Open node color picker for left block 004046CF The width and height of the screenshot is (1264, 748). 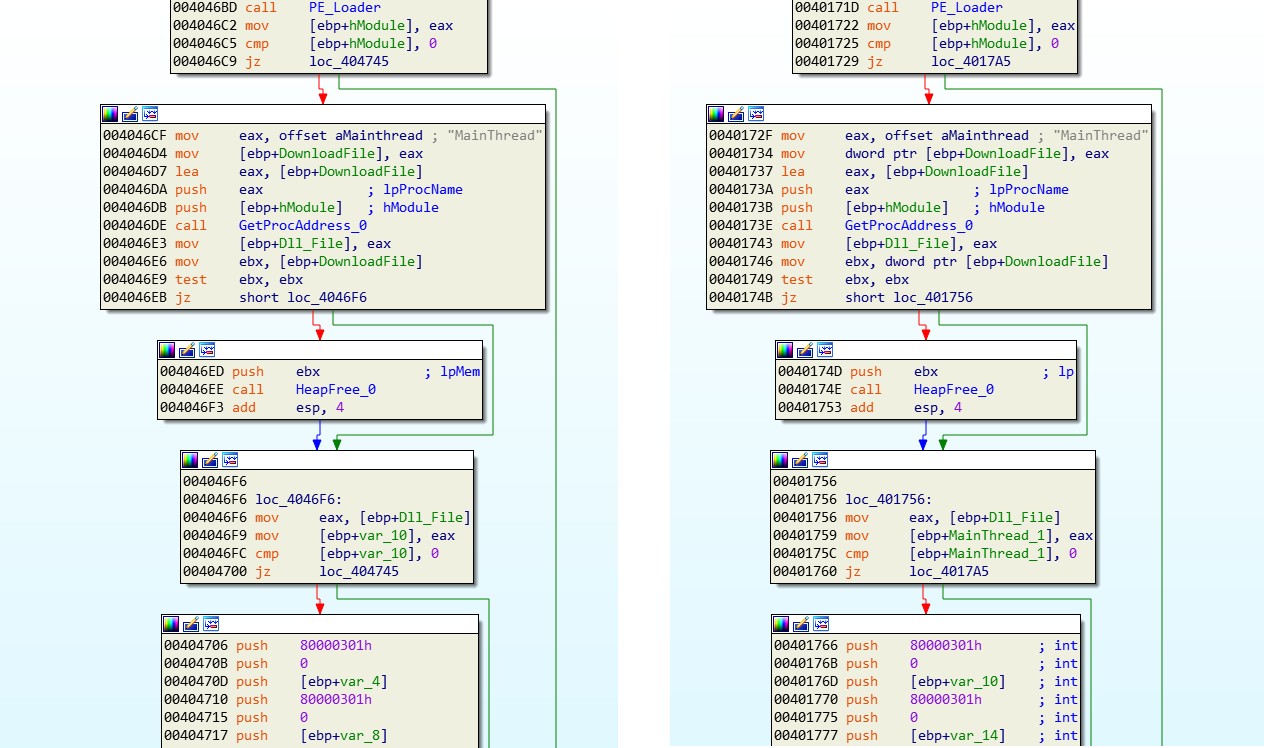pos(110,114)
